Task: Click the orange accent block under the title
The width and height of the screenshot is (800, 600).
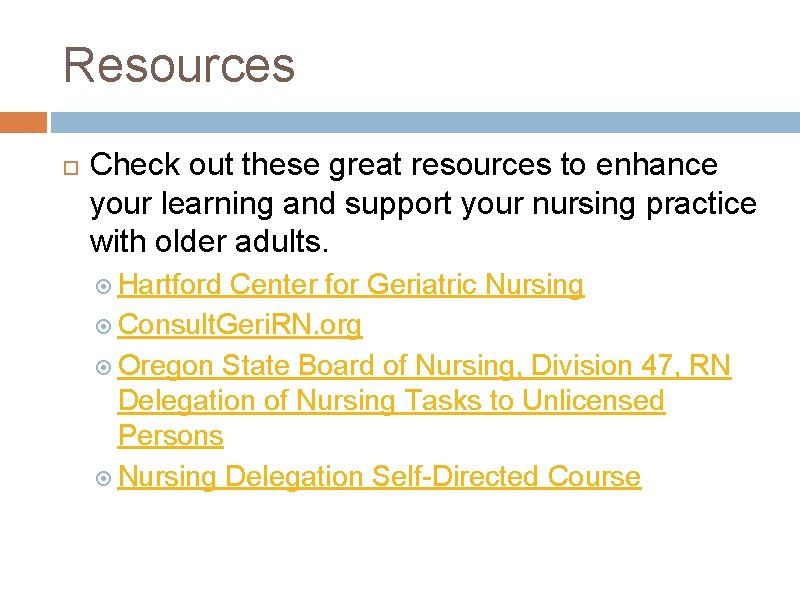Action: coord(23,122)
